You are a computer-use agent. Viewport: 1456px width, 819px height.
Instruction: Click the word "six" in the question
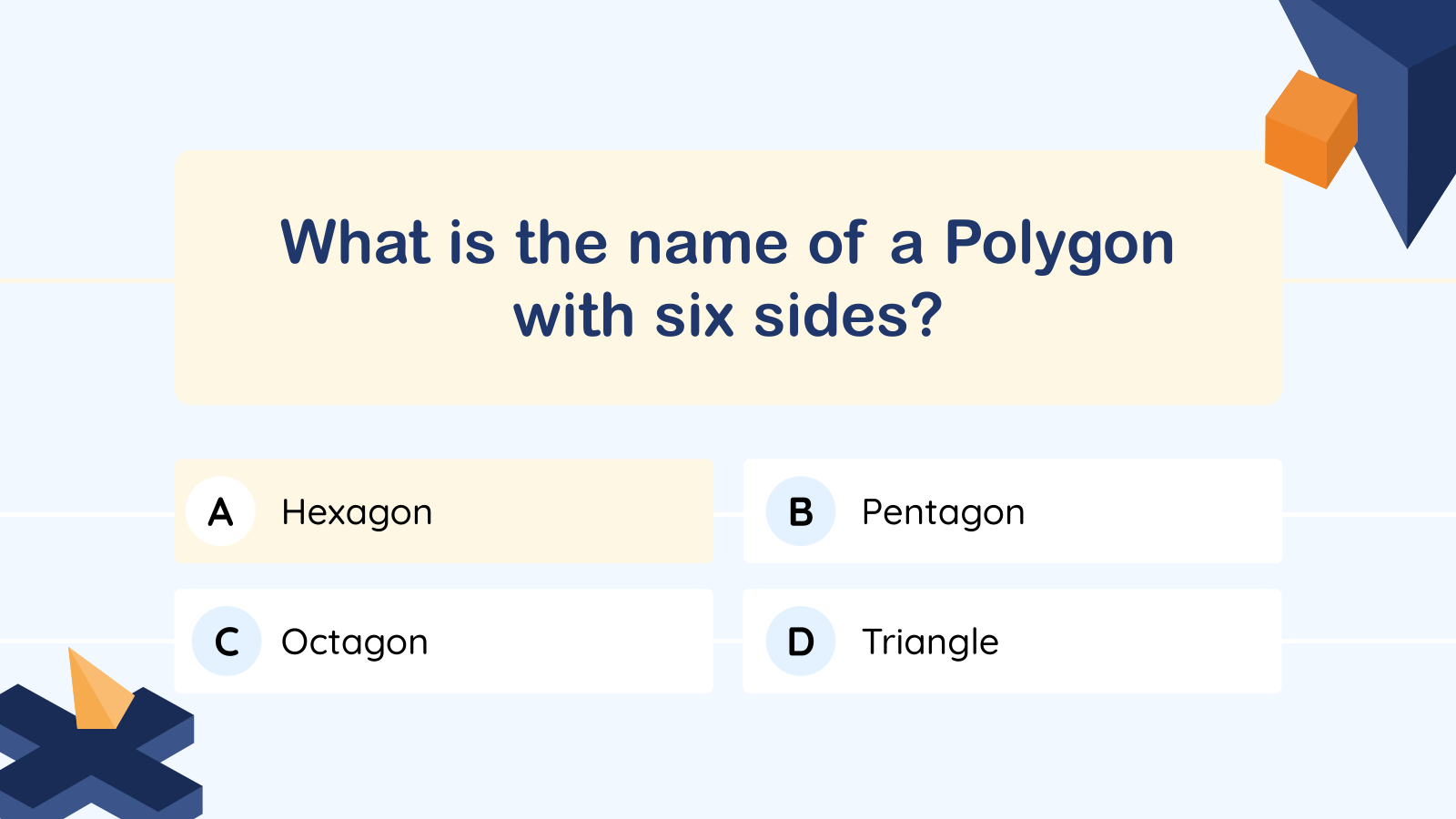click(694, 317)
